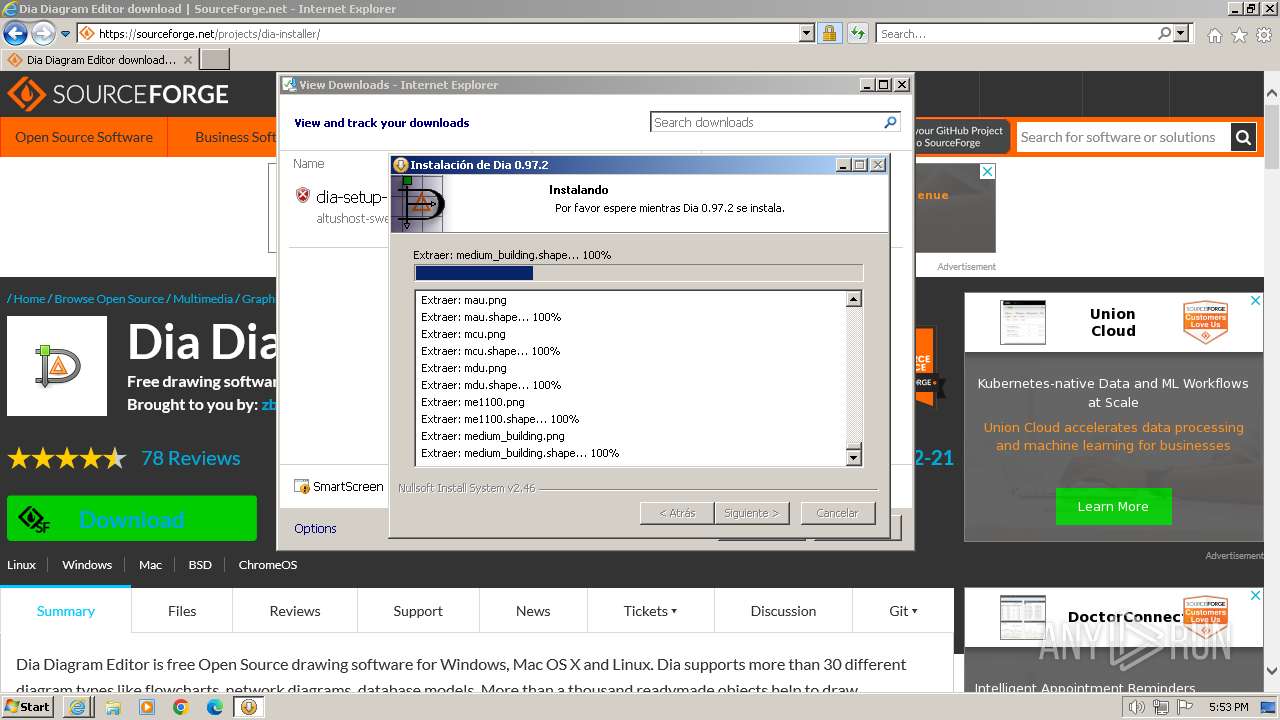Select the Dia Diagram Editor download tab

pos(100,59)
